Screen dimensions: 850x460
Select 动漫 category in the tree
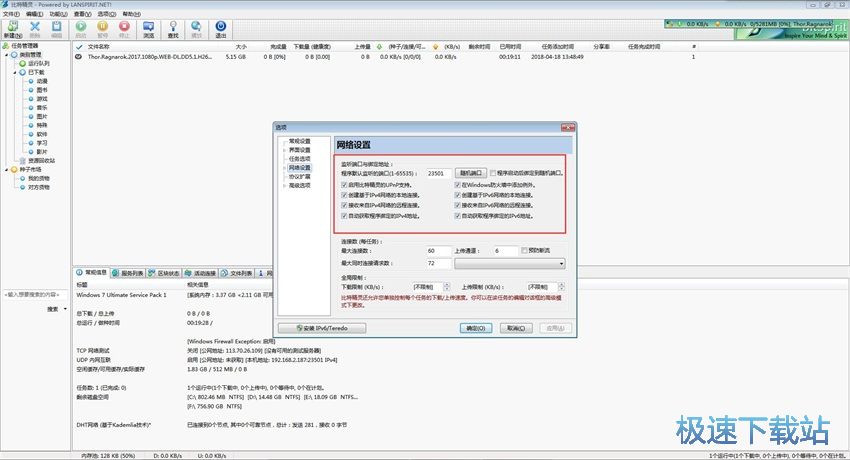tap(42, 81)
